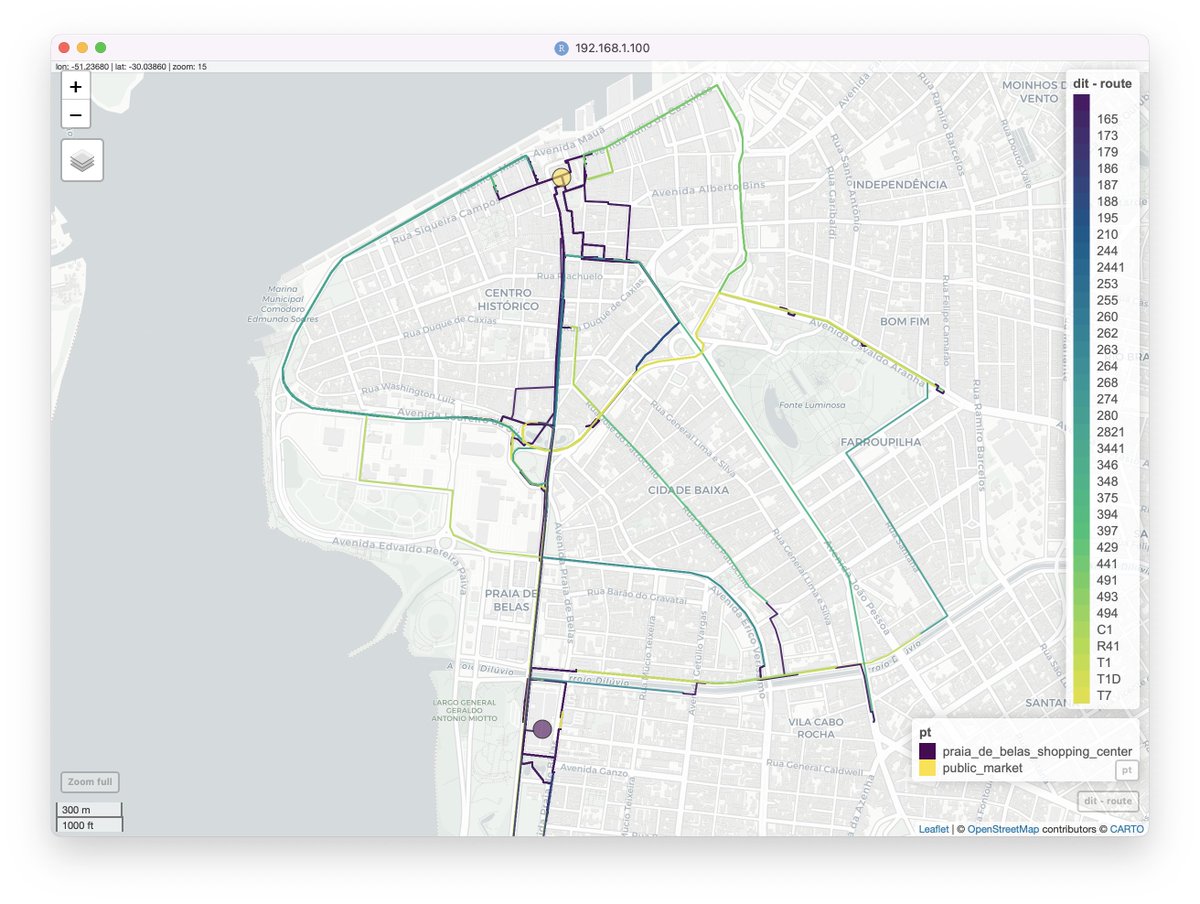Click route 195 in the legend
This screenshot has height=904, width=1200.
[1107, 218]
